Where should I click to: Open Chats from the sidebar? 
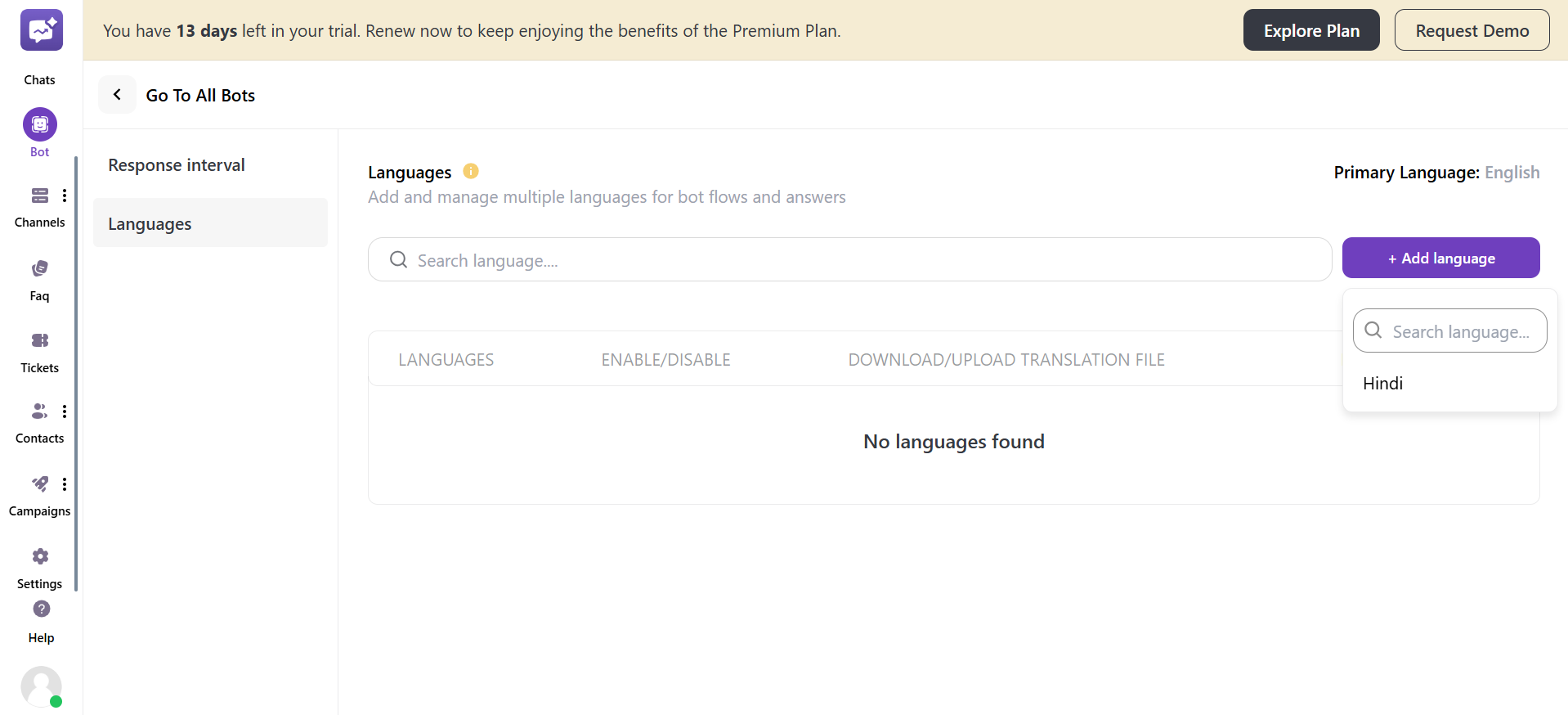point(40,79)
